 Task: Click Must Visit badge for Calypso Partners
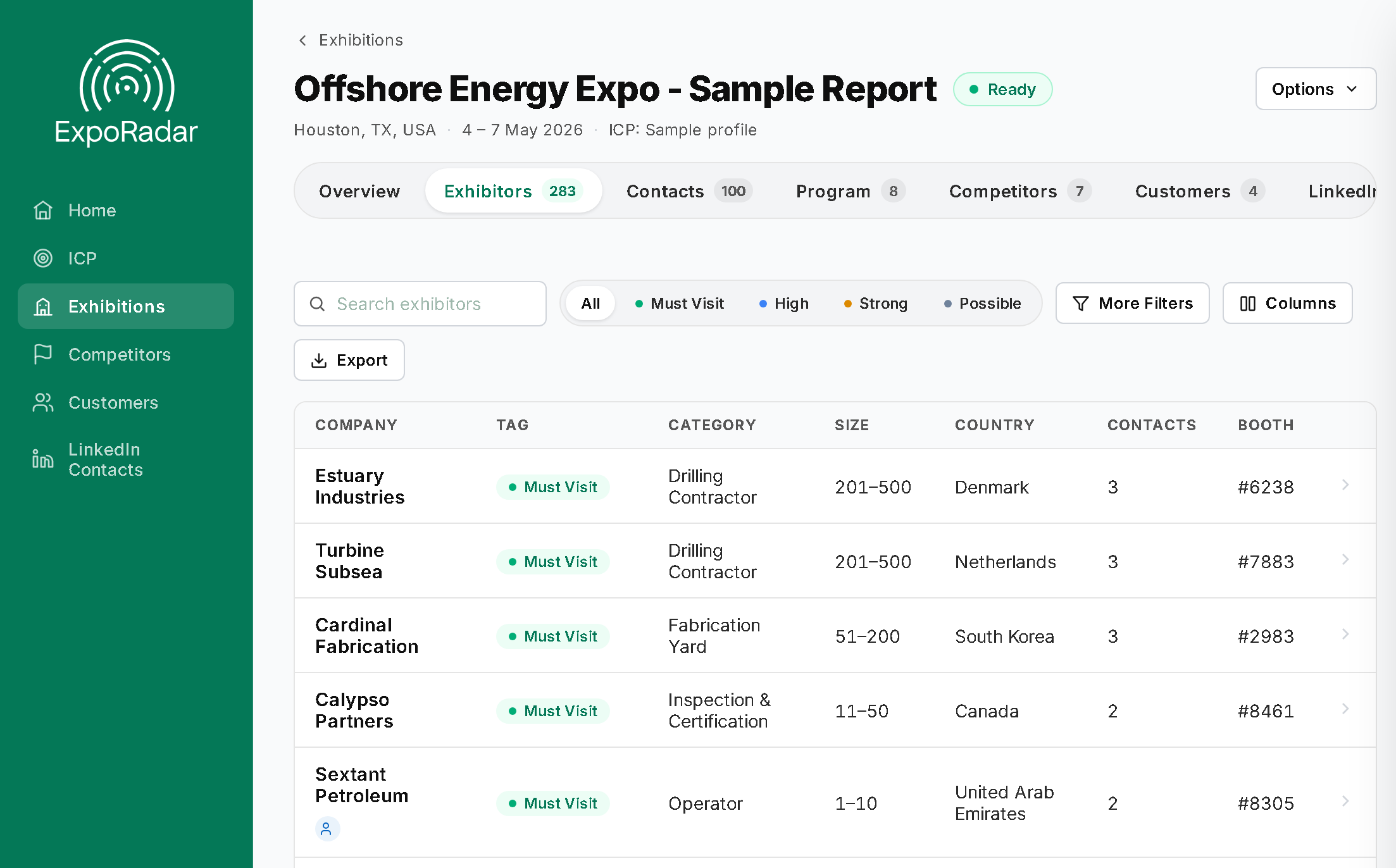[x=553, y=711]
